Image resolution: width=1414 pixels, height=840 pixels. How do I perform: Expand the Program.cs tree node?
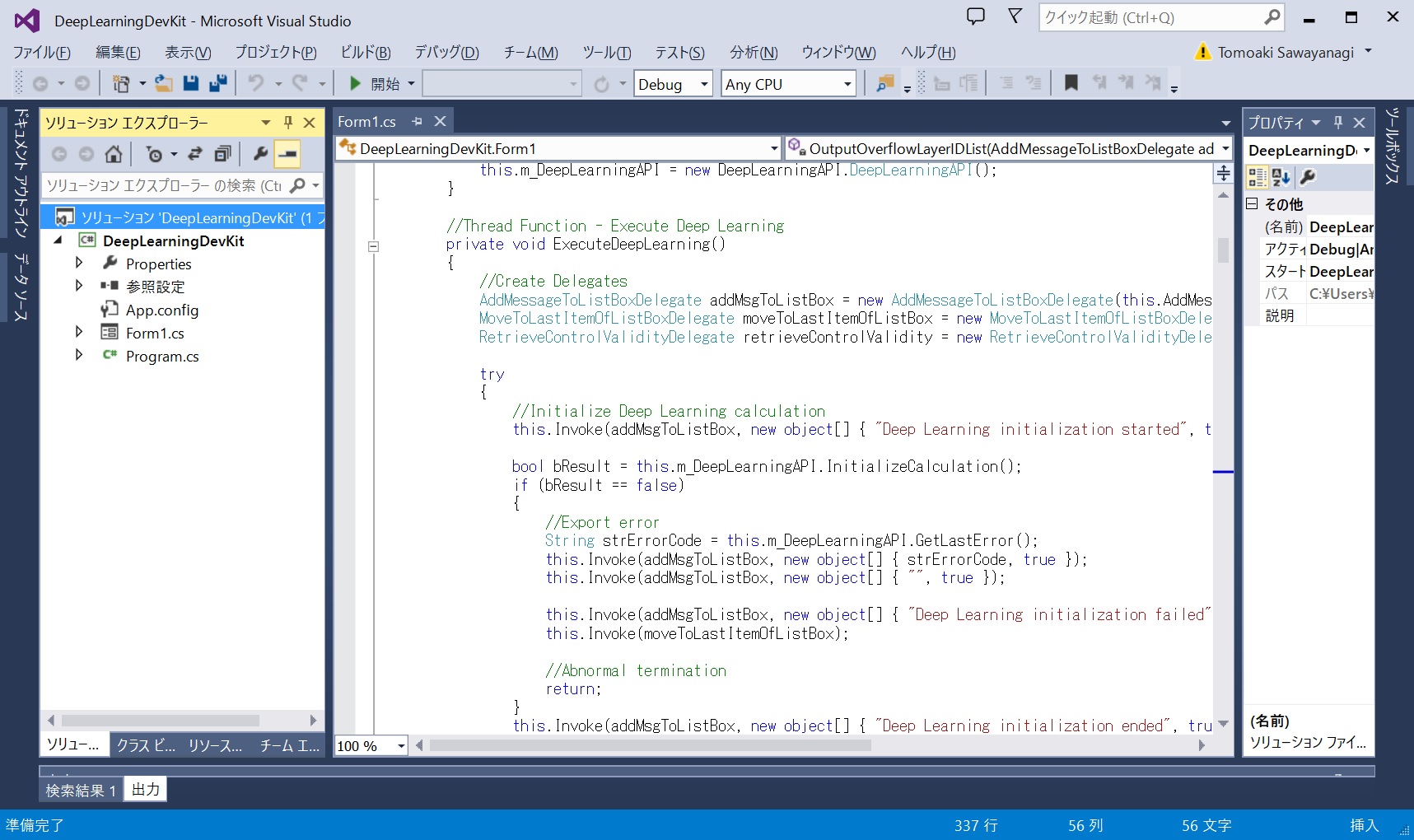(79, 355)
